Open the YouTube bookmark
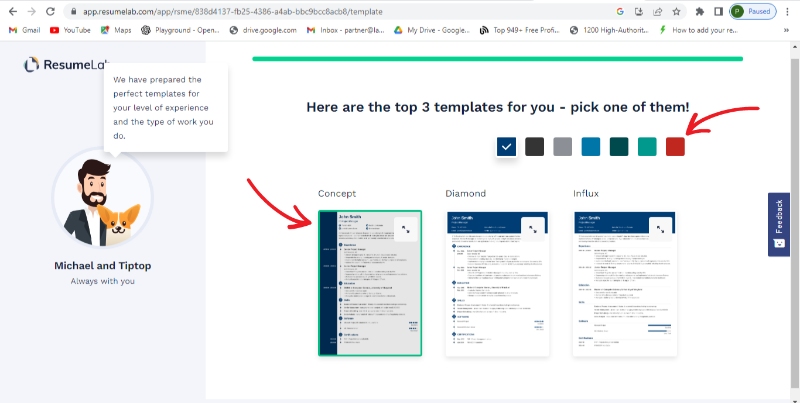Image resolution: width=800 pixels, height=403 pixels. (x=69, y=30)
